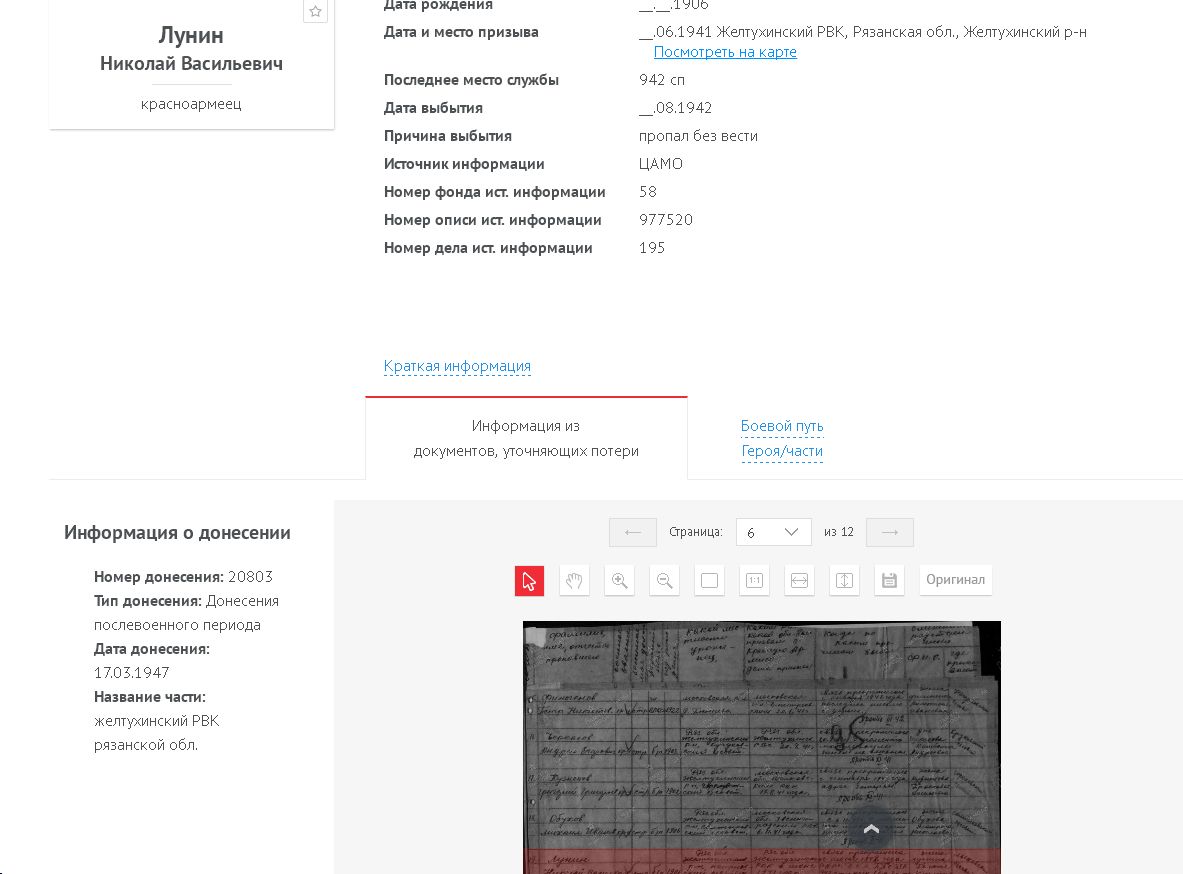Image resolution: width=1183 pixels, height=874 pixels.
Task: Open the page number dropdown
Action: click(773, 532)
